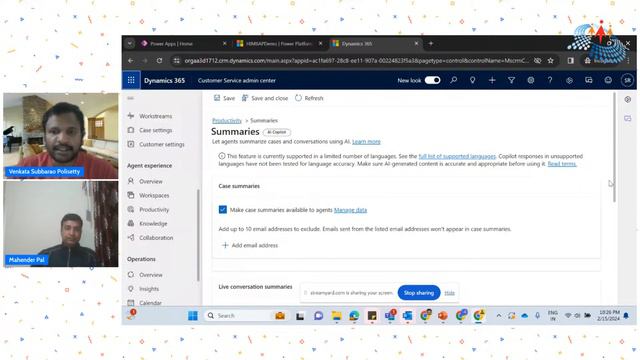Open the question mark help icon
640x360 pixels.
tap(550, 80)
